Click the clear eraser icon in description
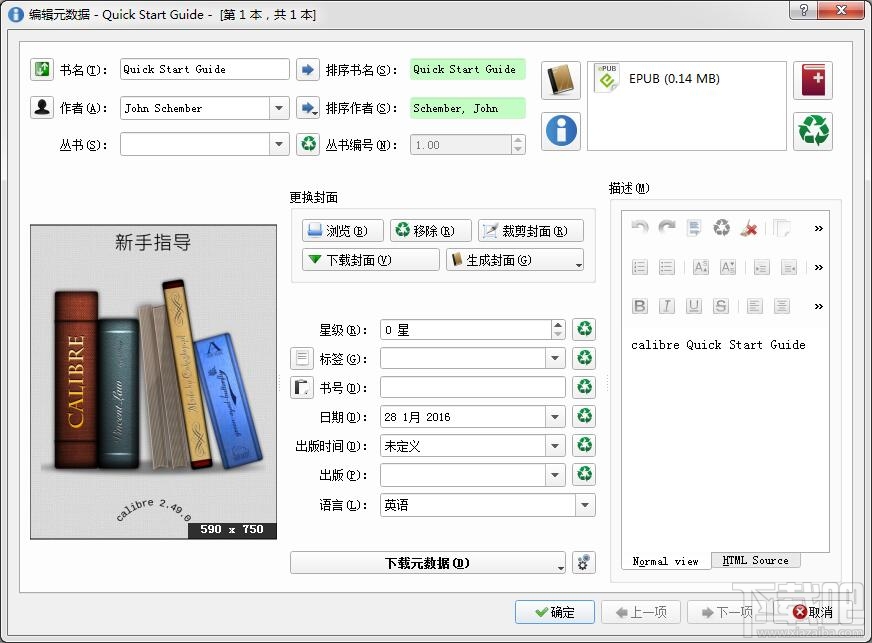Viewport: 872px width, 643px height. pos(749,227)
